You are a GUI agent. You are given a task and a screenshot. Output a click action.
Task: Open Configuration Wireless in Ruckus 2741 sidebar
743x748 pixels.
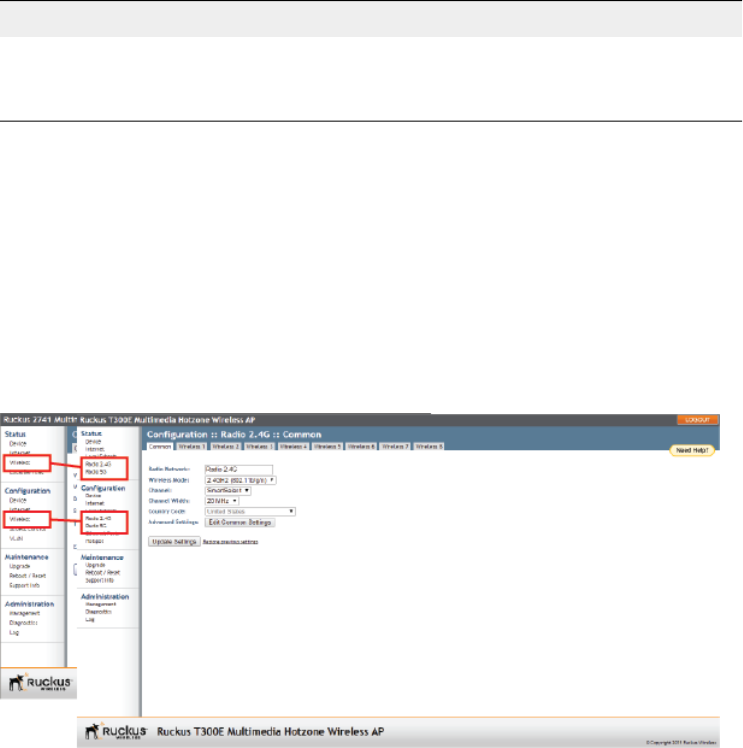20,519
